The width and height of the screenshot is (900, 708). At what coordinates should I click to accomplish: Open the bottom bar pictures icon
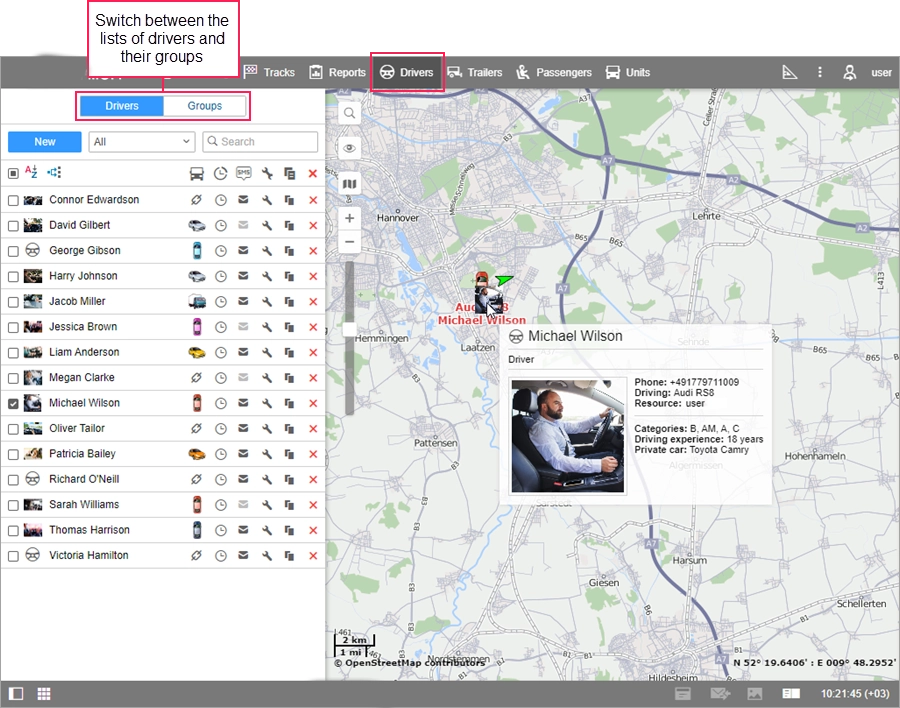point(755,694)
